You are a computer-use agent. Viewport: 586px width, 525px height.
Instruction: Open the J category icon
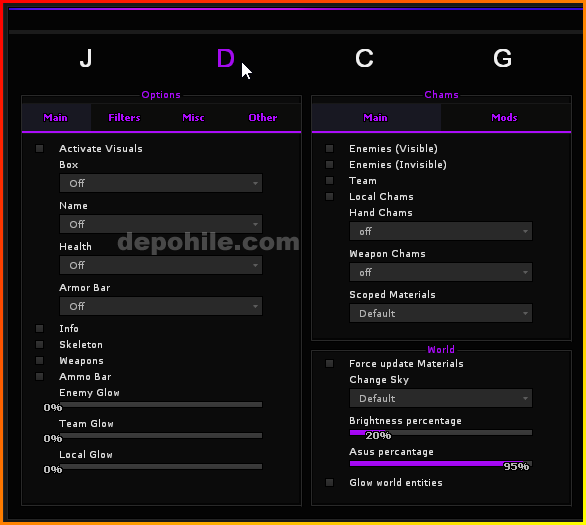coord(86,58)
